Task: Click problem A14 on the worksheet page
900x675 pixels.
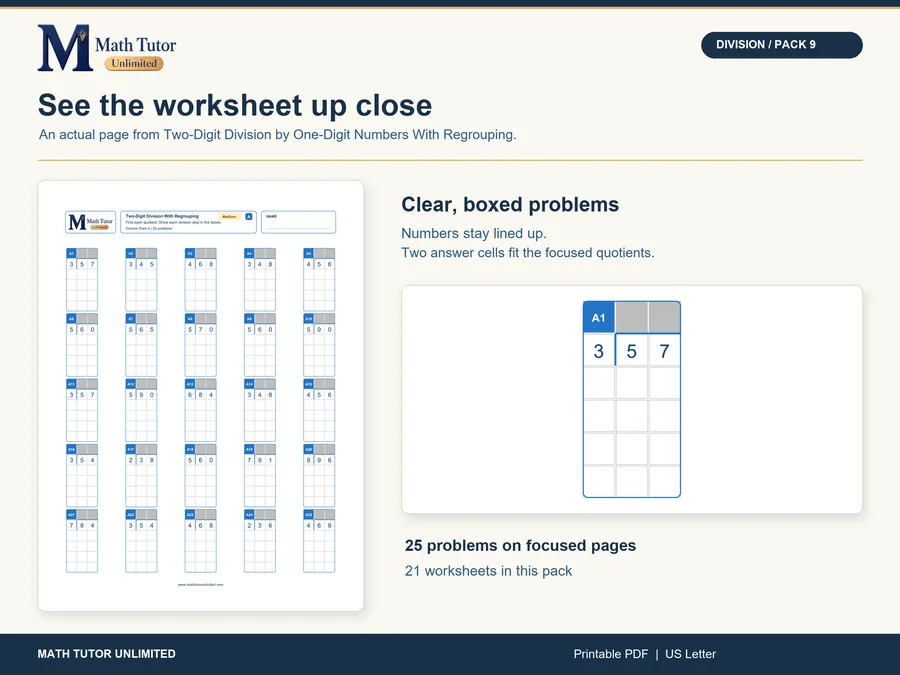Action: coord(259,410)
